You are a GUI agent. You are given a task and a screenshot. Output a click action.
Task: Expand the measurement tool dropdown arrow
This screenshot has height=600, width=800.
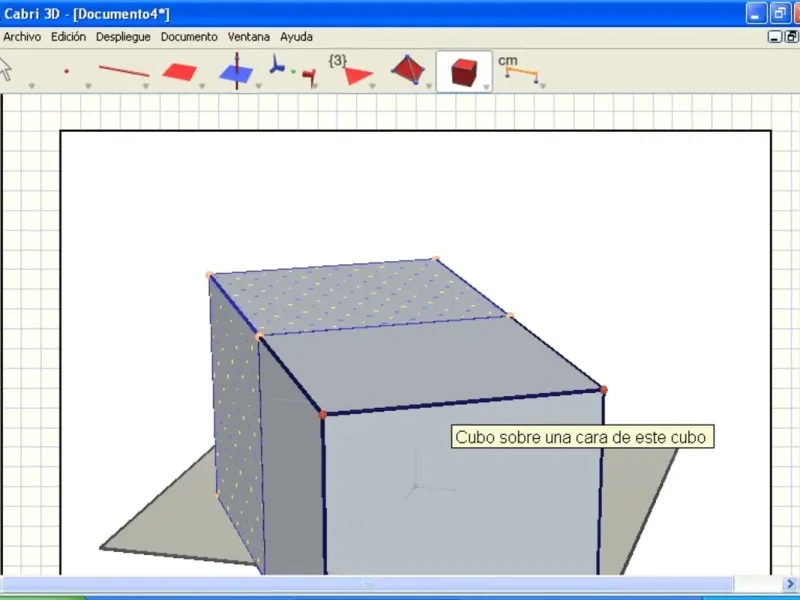pos(542,86)
